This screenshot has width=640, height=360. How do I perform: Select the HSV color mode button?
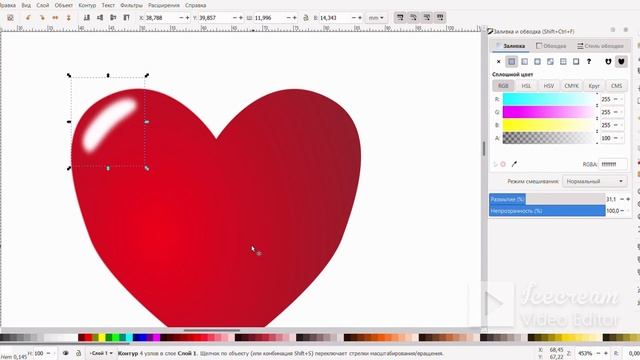(549, 86)
